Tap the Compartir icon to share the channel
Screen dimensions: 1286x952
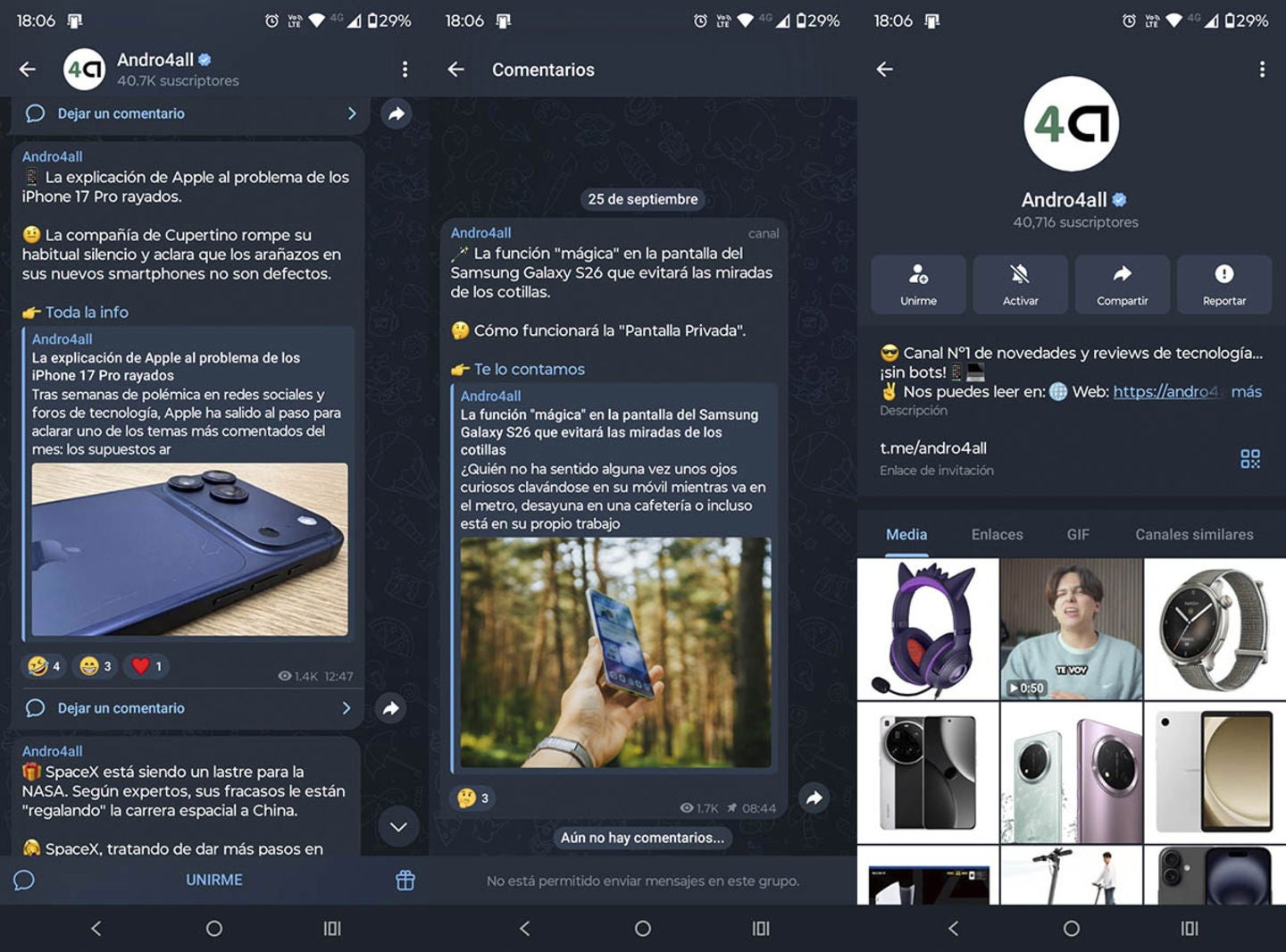(x=1123, y=284)
